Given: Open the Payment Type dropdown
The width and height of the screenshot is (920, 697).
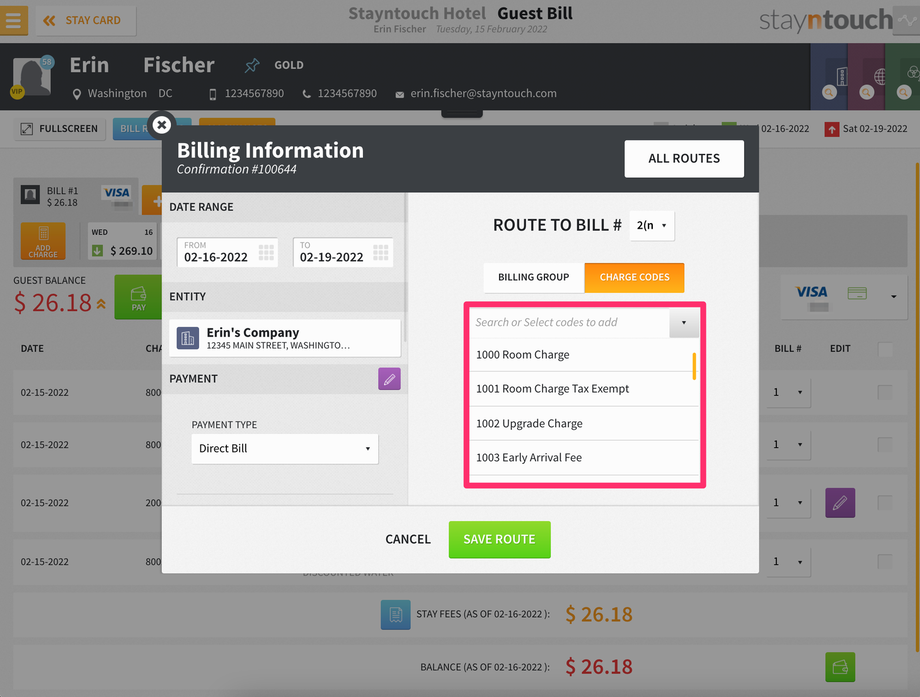Looking at the screenshot, I should click(x=285, y=449).
